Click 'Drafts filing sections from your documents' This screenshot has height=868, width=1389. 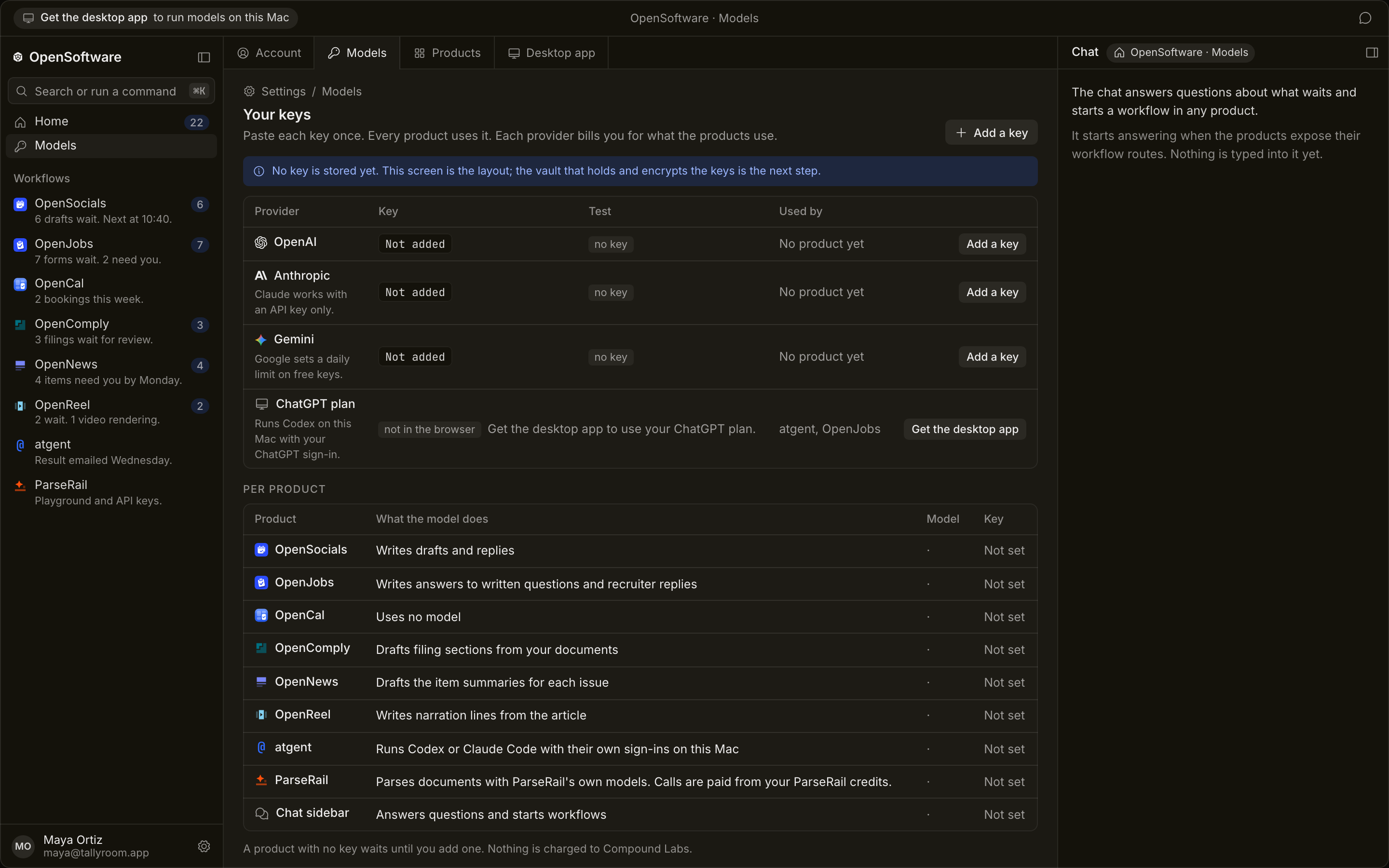pyautogui.click(x=497, y=650)
